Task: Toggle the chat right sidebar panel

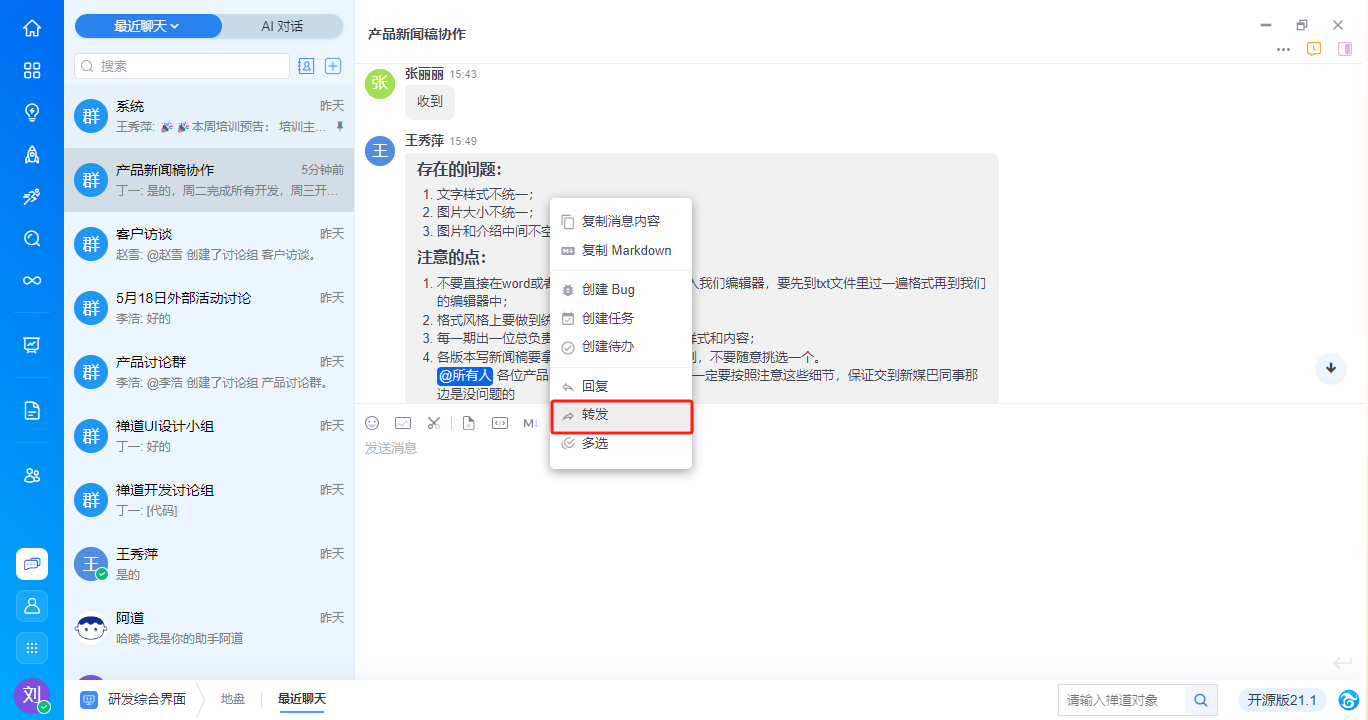Action: [x=1345, y=49]
